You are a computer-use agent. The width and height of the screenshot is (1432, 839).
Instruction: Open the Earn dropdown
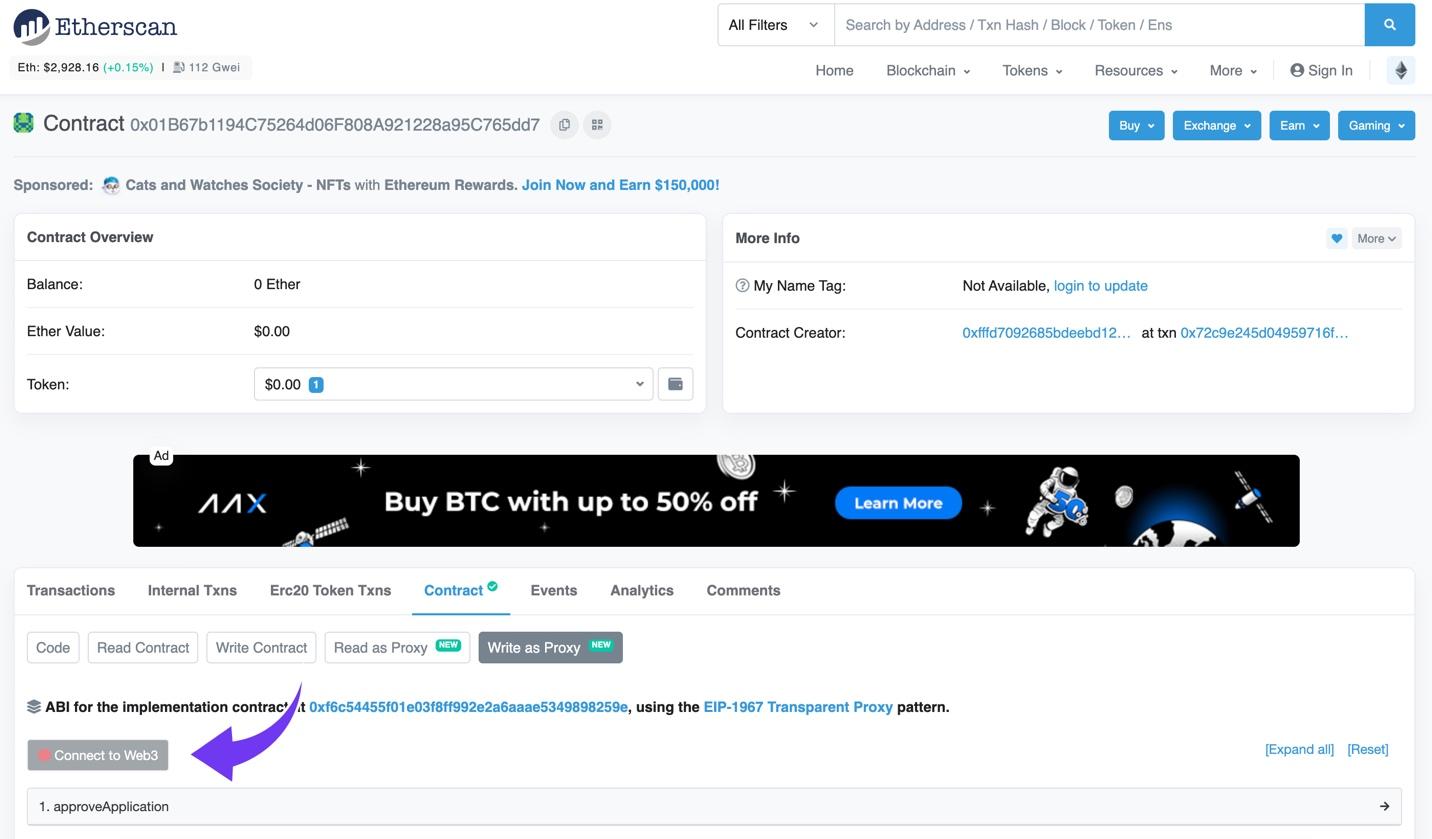point(1299,125)
